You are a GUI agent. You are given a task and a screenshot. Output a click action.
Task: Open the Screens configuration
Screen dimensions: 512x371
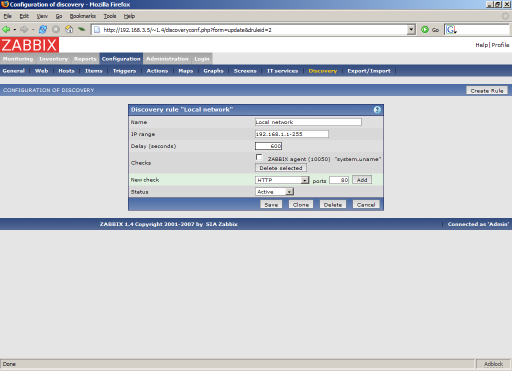pos(245,71)
